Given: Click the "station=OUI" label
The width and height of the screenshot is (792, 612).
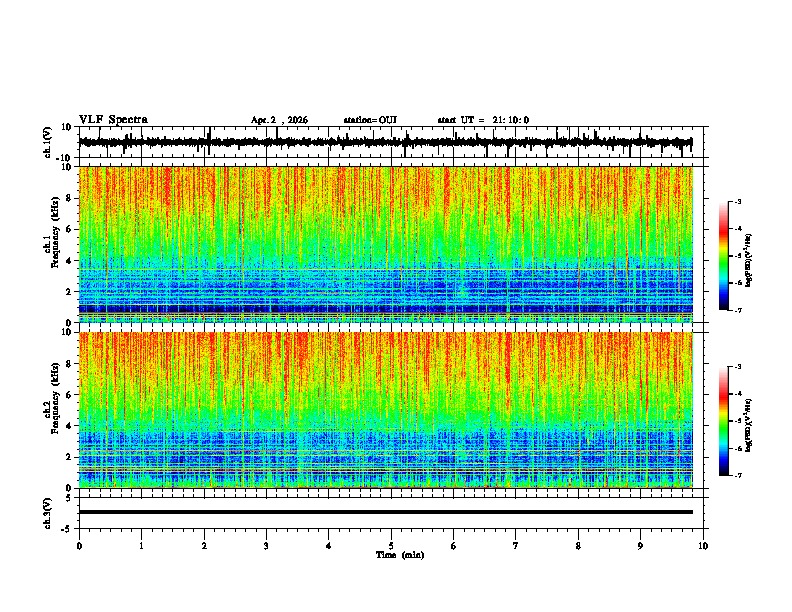Looking at the screenshot, I should tap(370, 120).
